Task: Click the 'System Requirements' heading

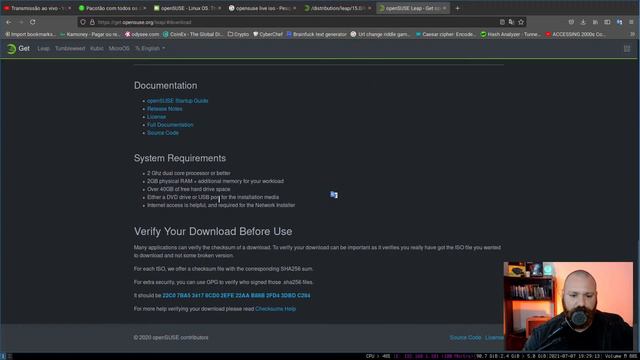Action: pyautogui.click(x=180, y=158)
